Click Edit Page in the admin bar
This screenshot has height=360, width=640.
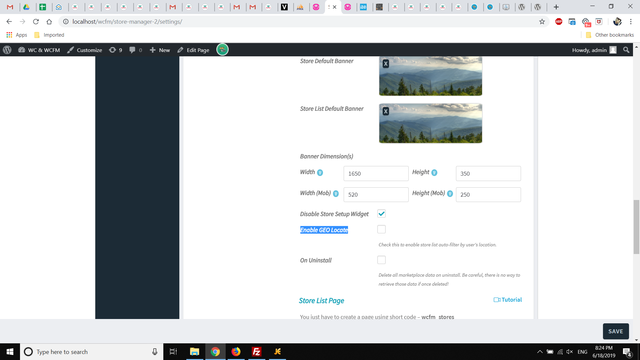tap(193, 50)
